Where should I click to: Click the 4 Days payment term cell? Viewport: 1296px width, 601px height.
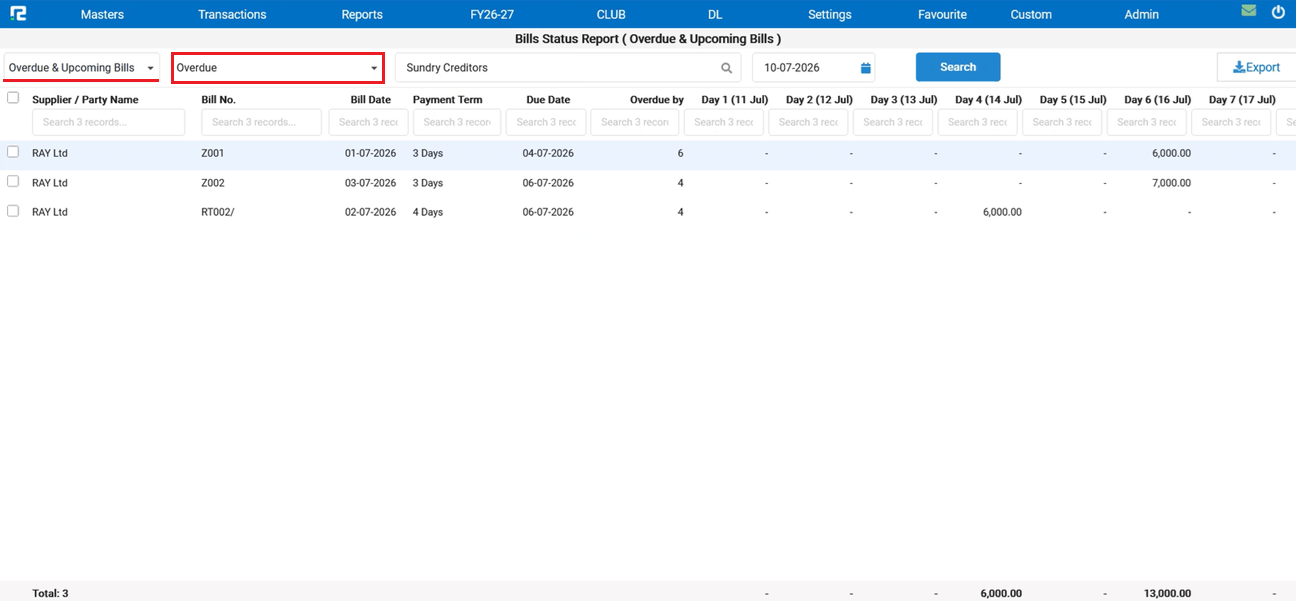pos(428,212)
